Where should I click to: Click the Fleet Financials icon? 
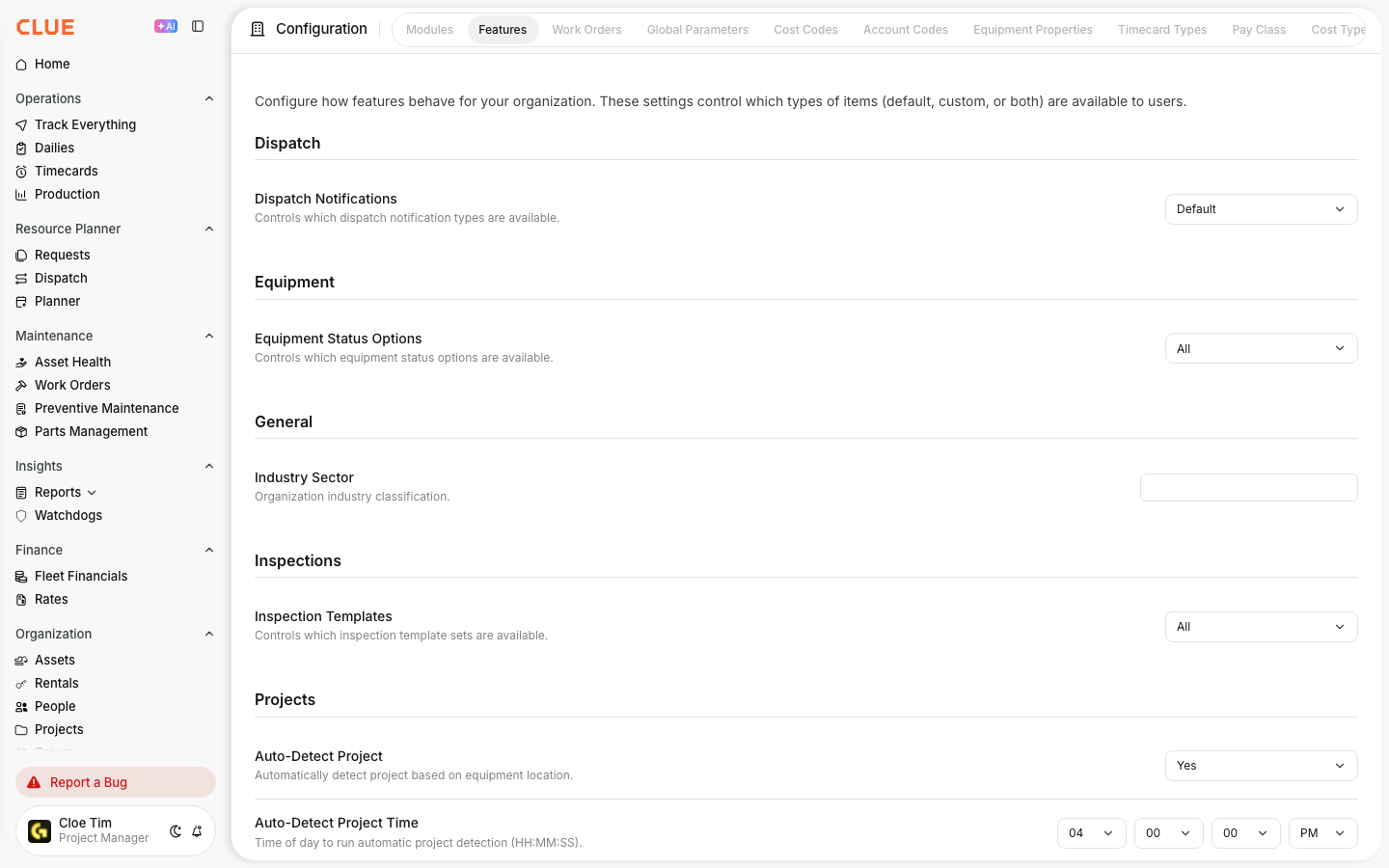(21, 577)
